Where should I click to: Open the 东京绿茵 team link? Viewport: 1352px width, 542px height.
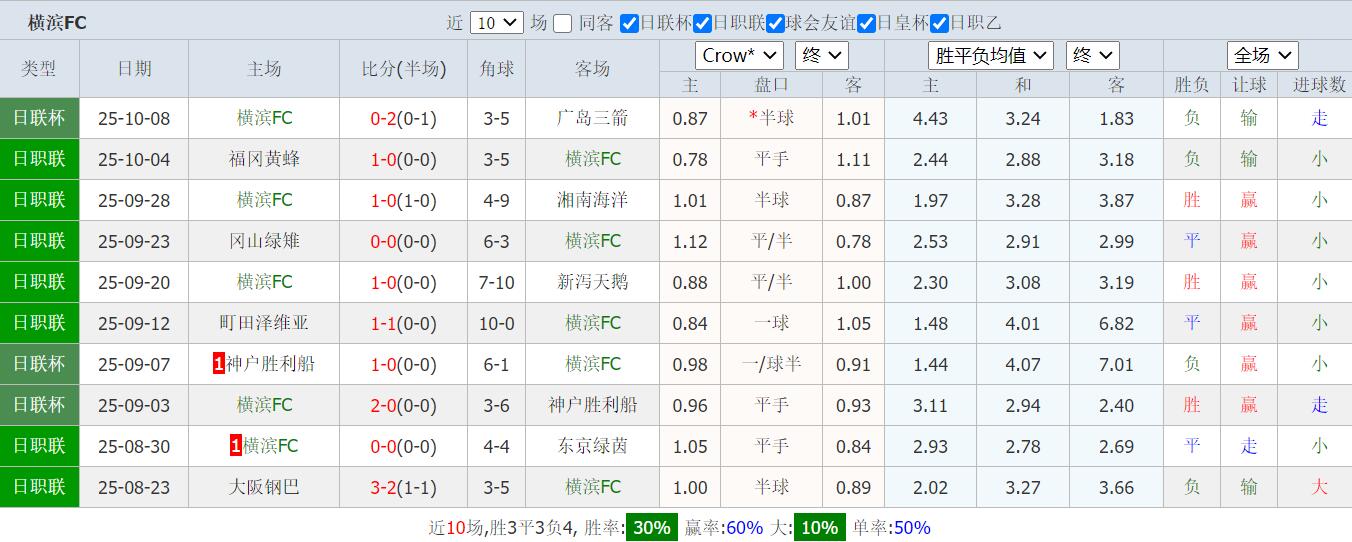(x=592, y=446)
